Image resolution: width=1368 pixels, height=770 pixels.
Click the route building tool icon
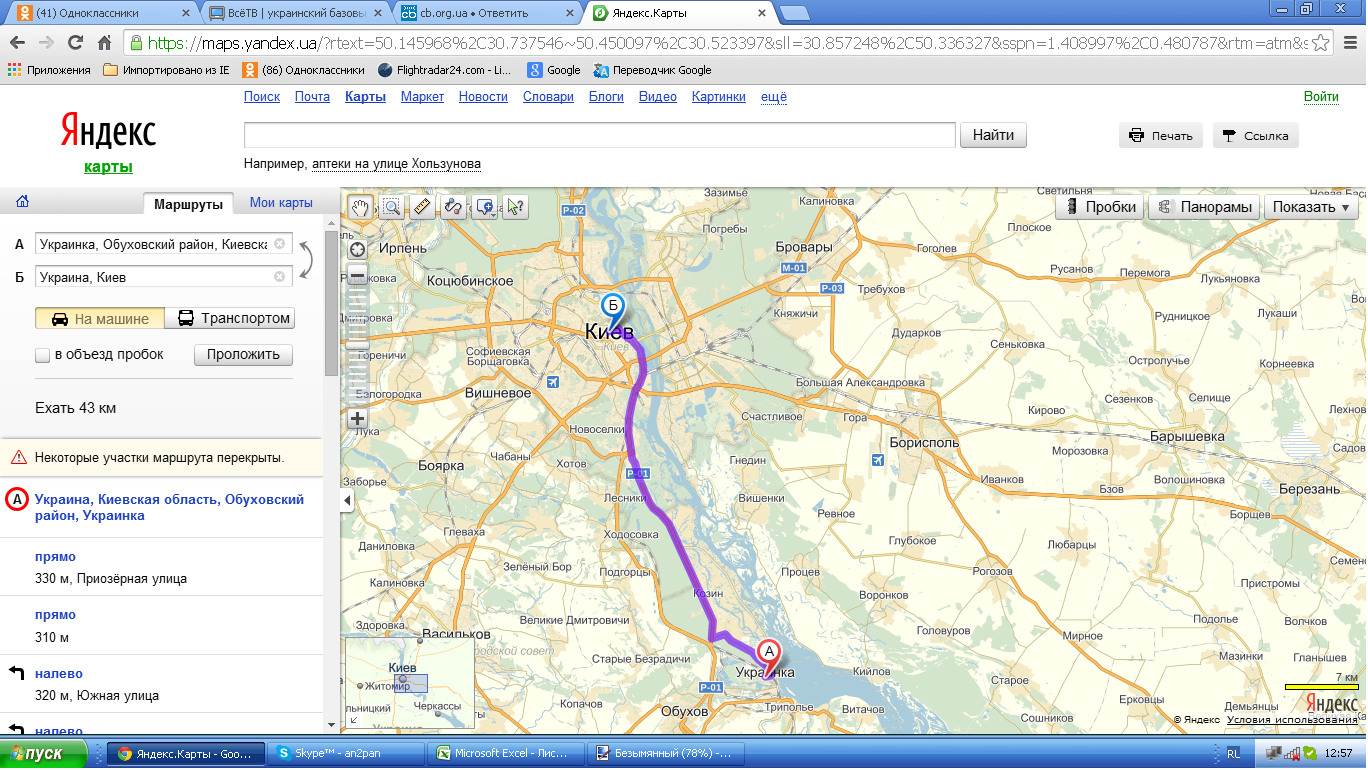click(453, 207)
